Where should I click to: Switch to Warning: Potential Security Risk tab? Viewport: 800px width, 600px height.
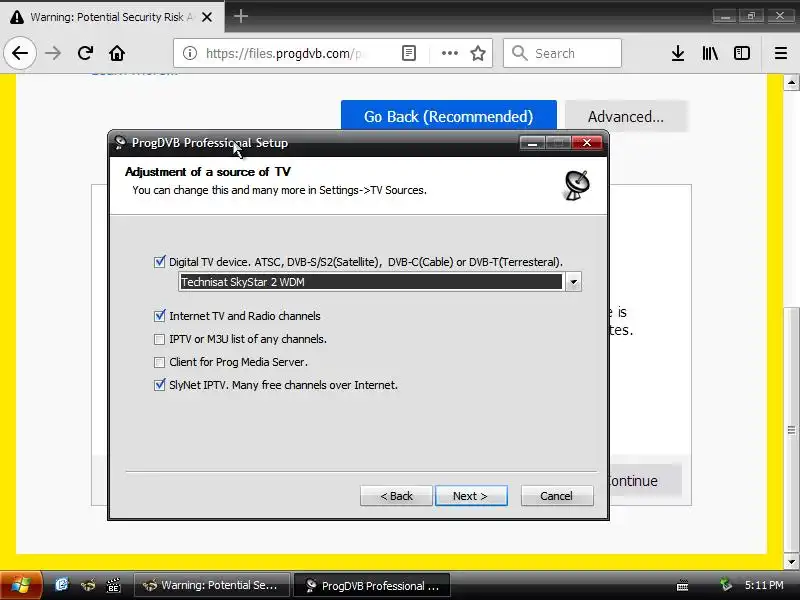point(111,17)
